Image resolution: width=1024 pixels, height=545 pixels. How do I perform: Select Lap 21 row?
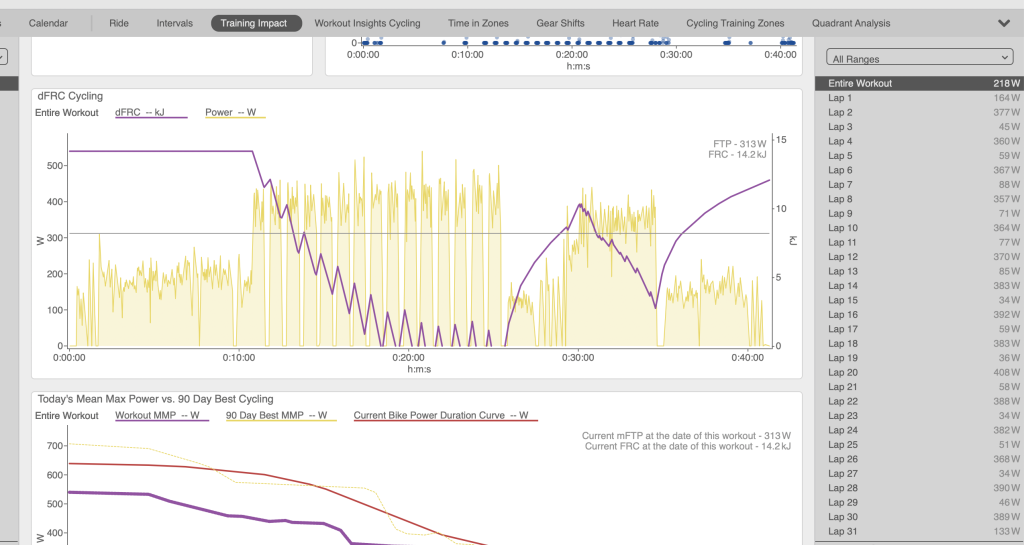pos(920,386)
